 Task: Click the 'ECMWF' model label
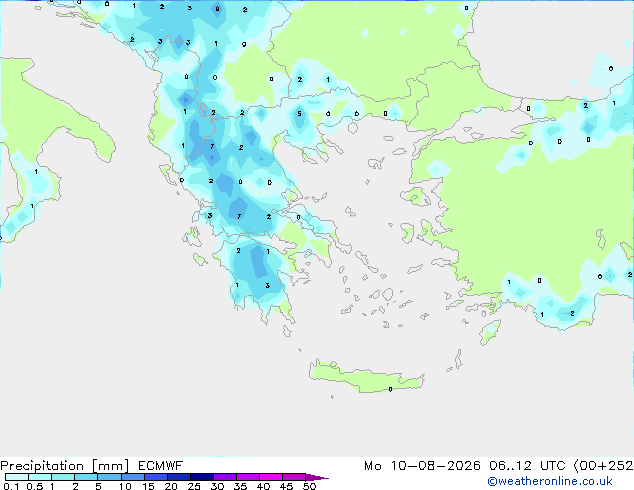click(x=161, y=466)
